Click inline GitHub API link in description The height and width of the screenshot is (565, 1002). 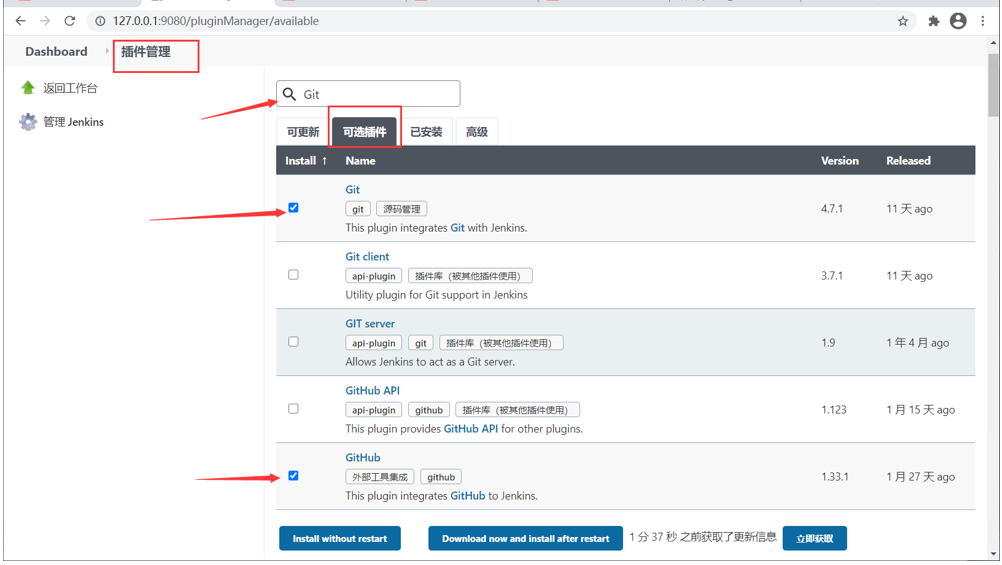(471, 428)
